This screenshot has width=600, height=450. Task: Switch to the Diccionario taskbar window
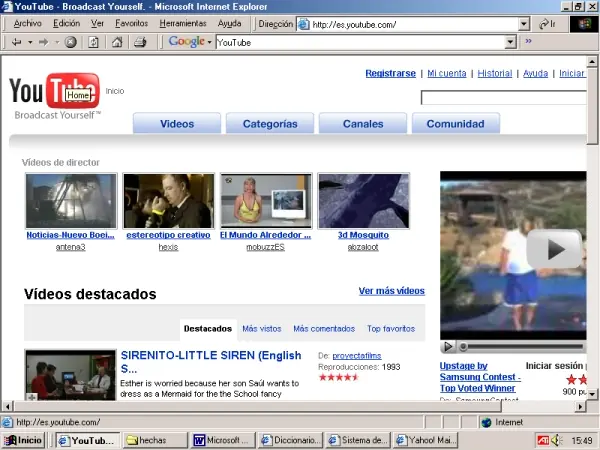(x=290, y=440)
